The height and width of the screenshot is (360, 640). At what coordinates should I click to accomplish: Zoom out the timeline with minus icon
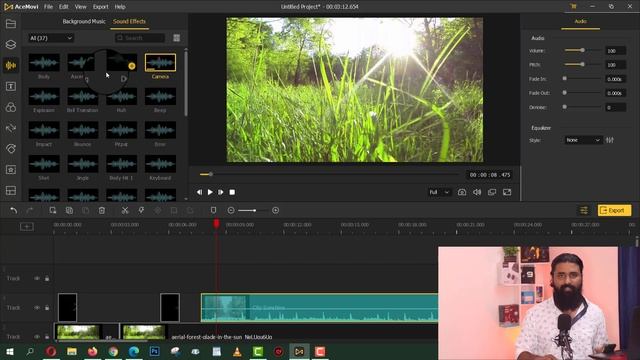[231, 210]
